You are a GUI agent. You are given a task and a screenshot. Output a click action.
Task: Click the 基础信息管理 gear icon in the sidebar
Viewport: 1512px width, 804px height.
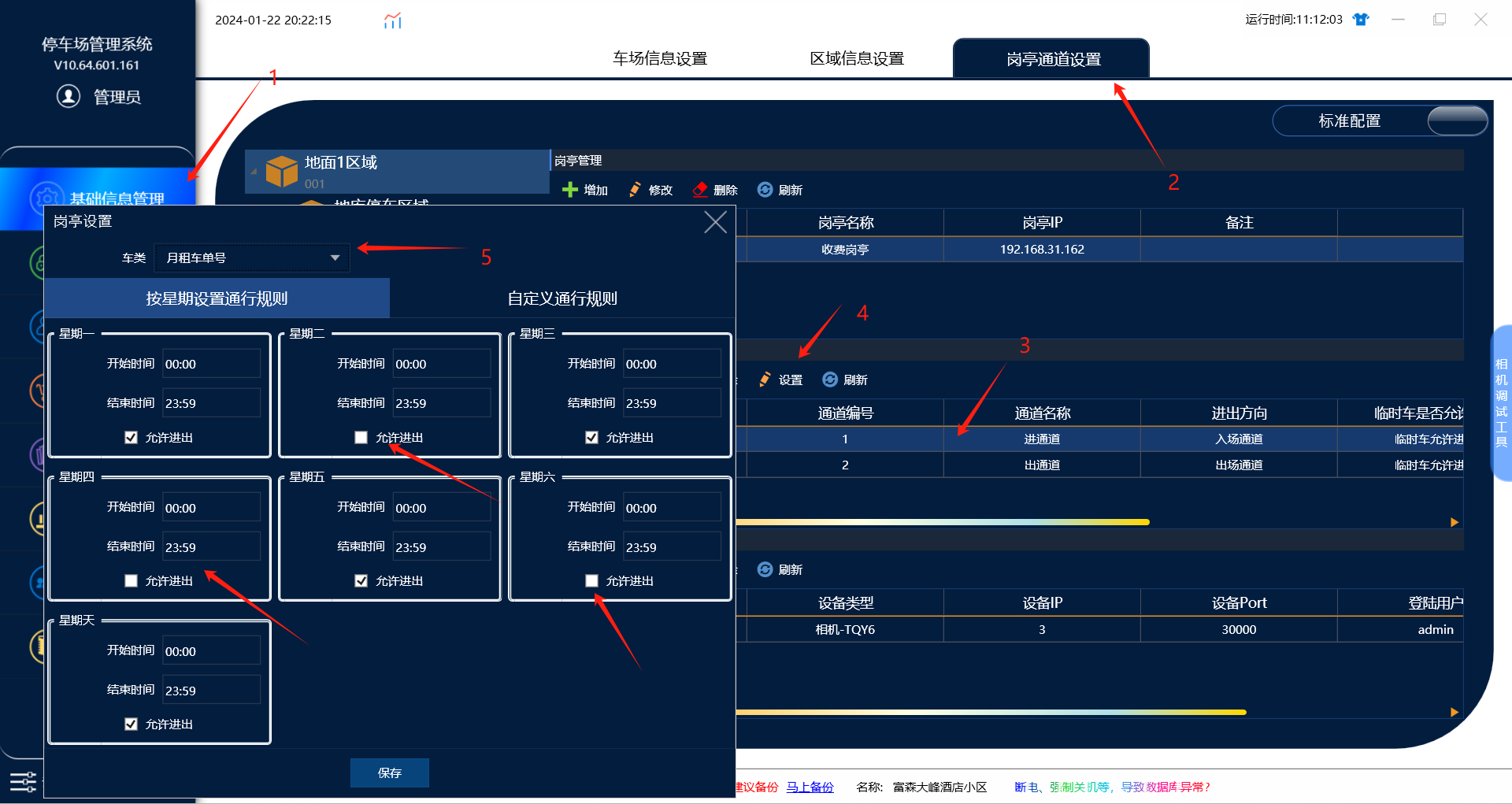click(x=46, y=198)
